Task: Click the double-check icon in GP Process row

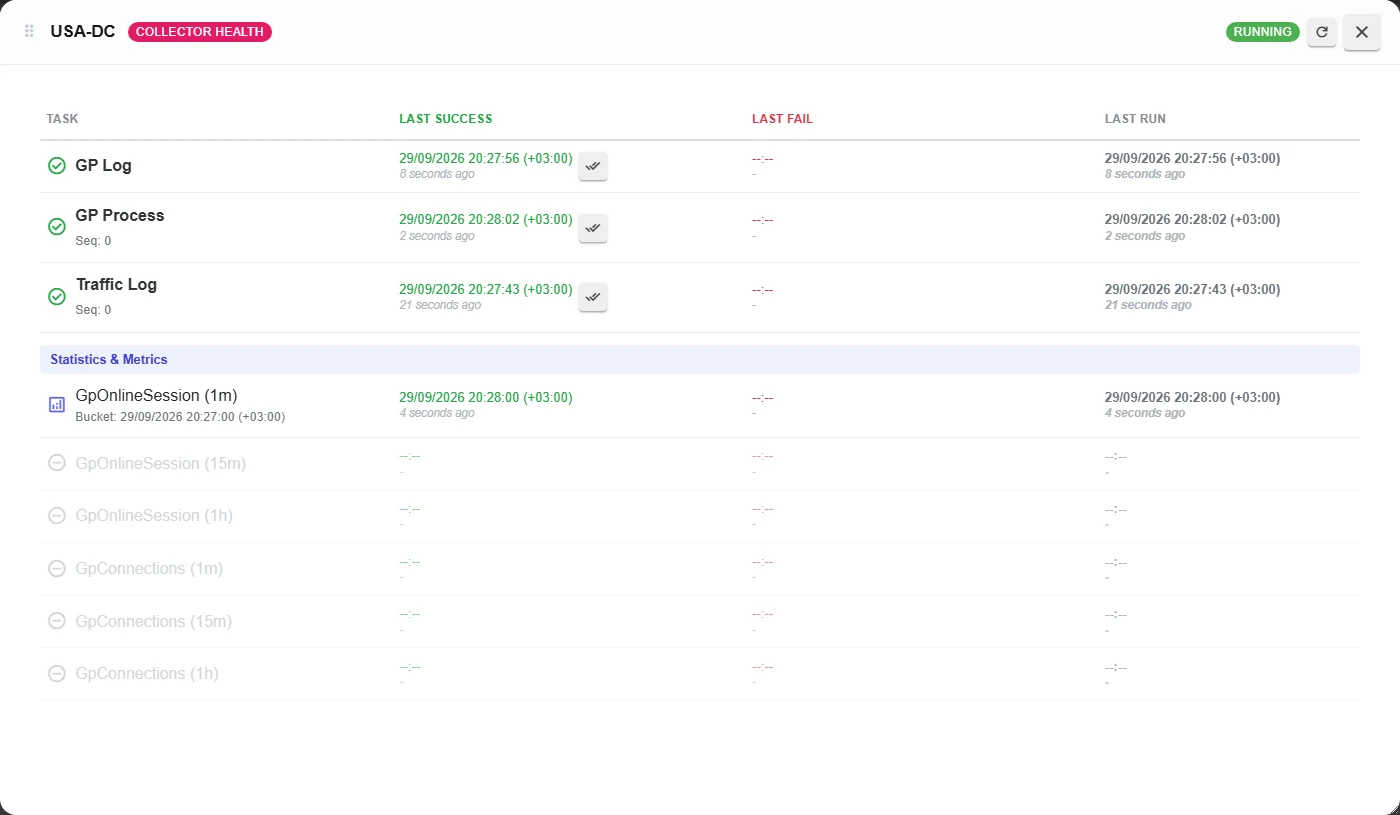Action: pos(593,228)
